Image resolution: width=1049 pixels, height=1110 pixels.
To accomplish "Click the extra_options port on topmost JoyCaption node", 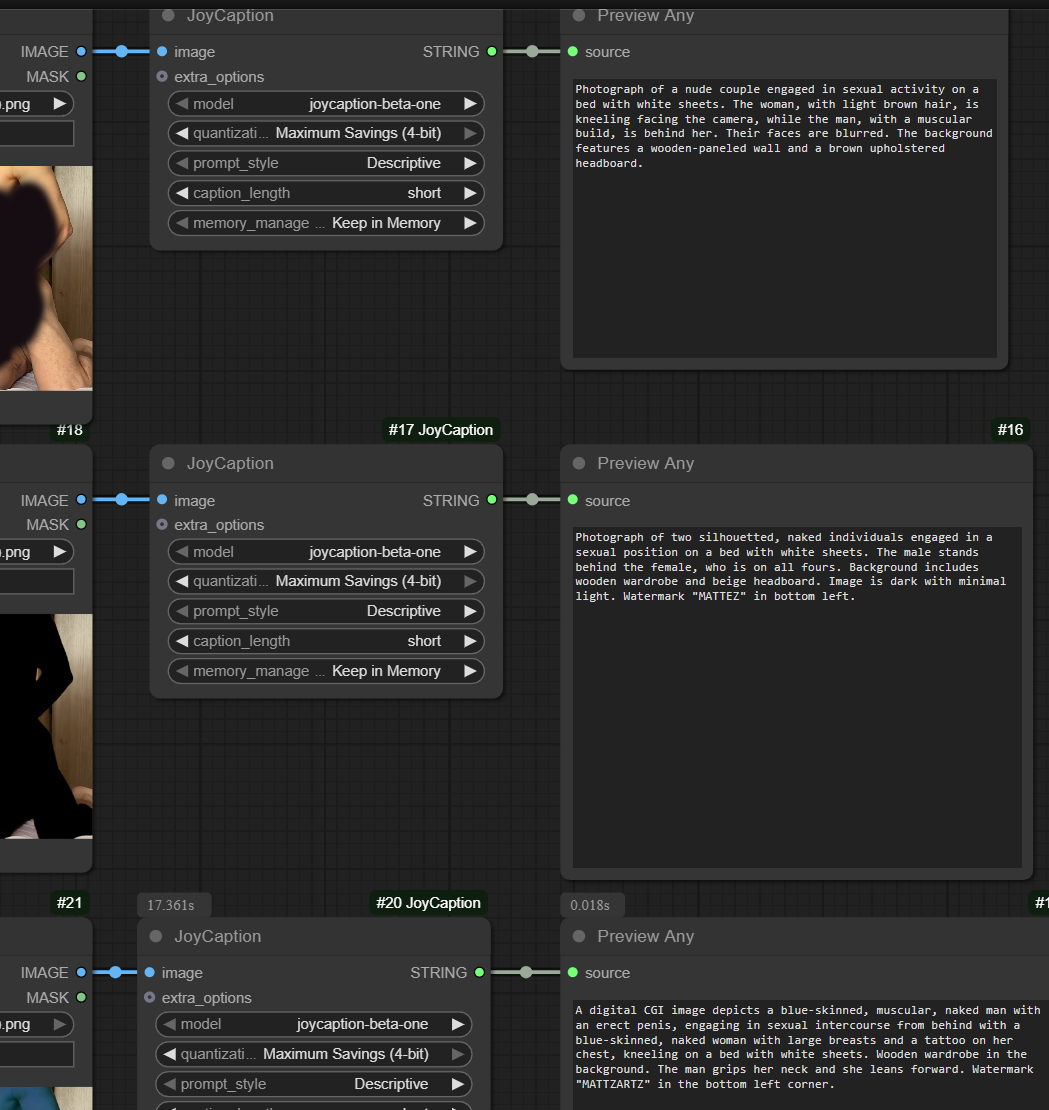I will [162, 76].
